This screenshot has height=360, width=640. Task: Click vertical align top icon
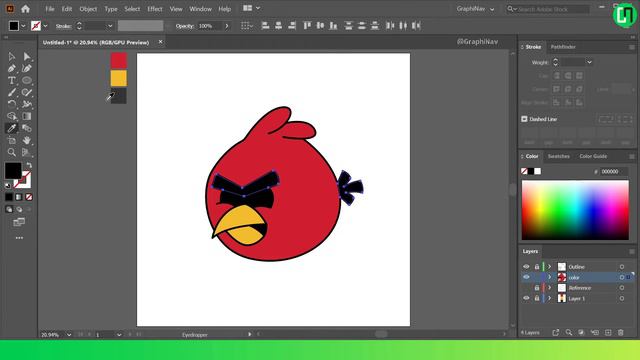(x=307, y=26)
